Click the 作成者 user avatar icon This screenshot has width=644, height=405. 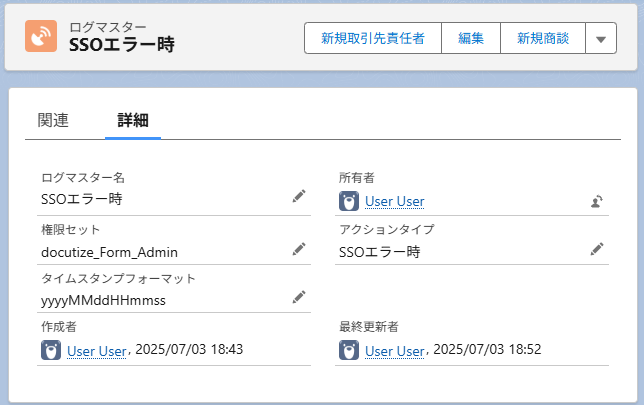(51, 350)
